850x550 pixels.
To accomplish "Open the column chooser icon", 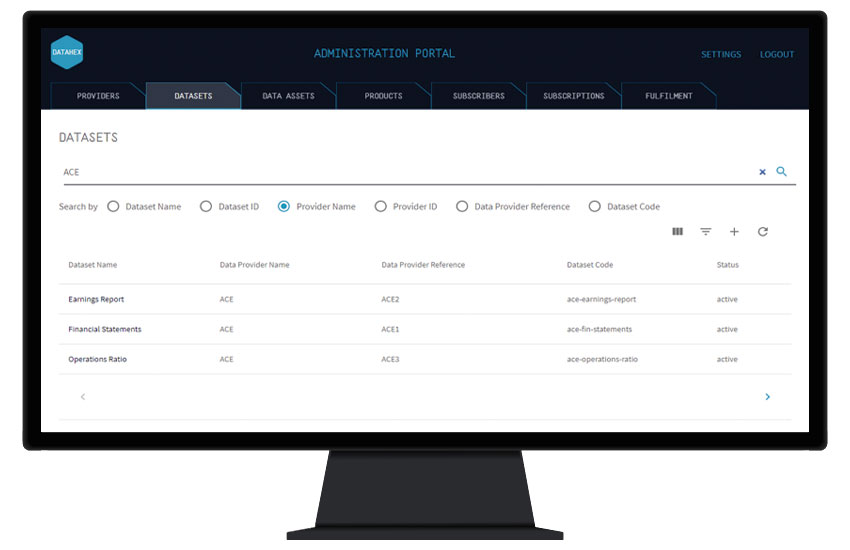I will [678, 231].
